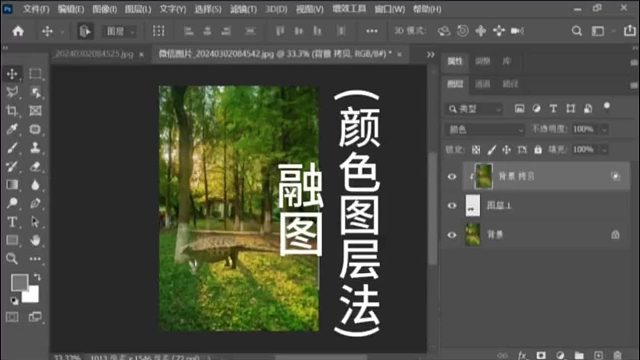640x360 pixels.
Task: Select the Lasso tool
Action: coord(12,92)
